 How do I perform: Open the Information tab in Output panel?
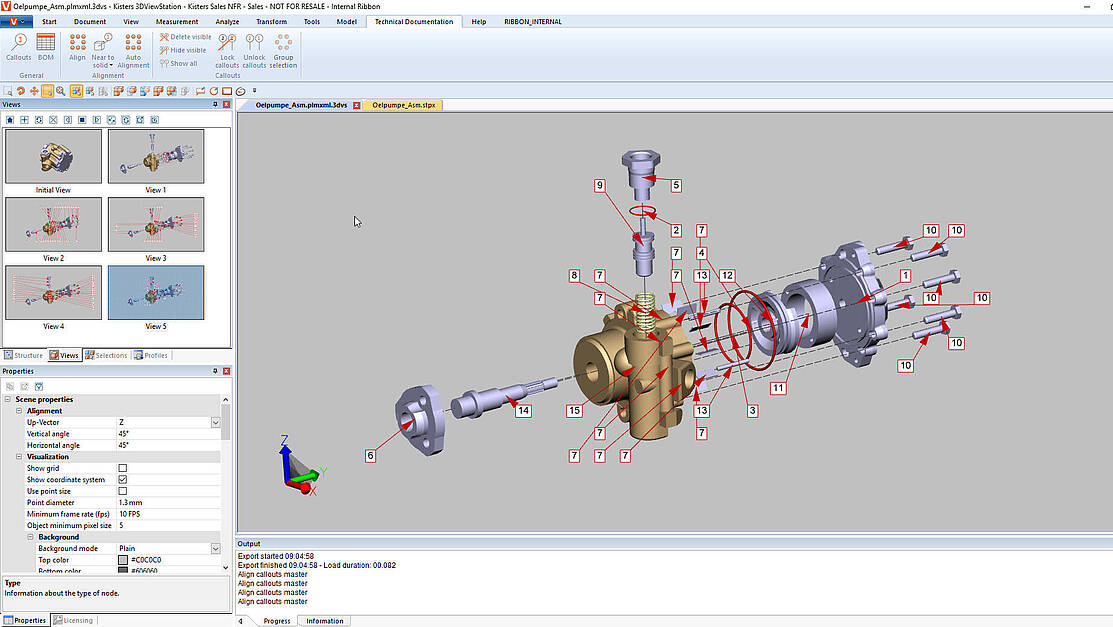tap(324, 621)
